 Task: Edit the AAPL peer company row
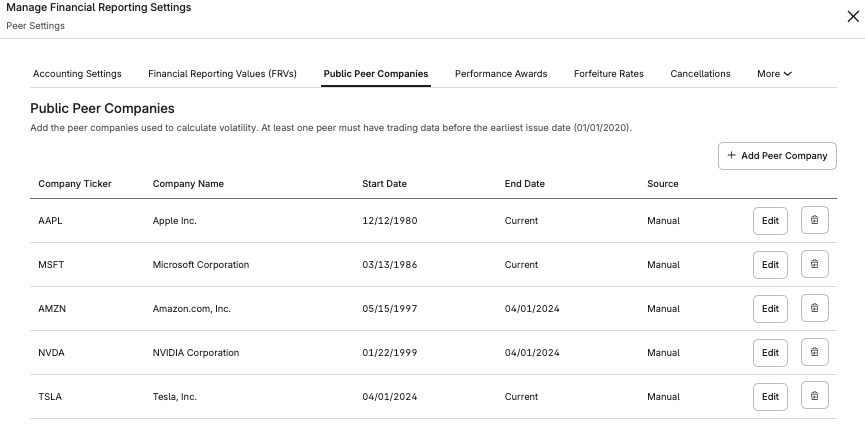pos(770,221)
